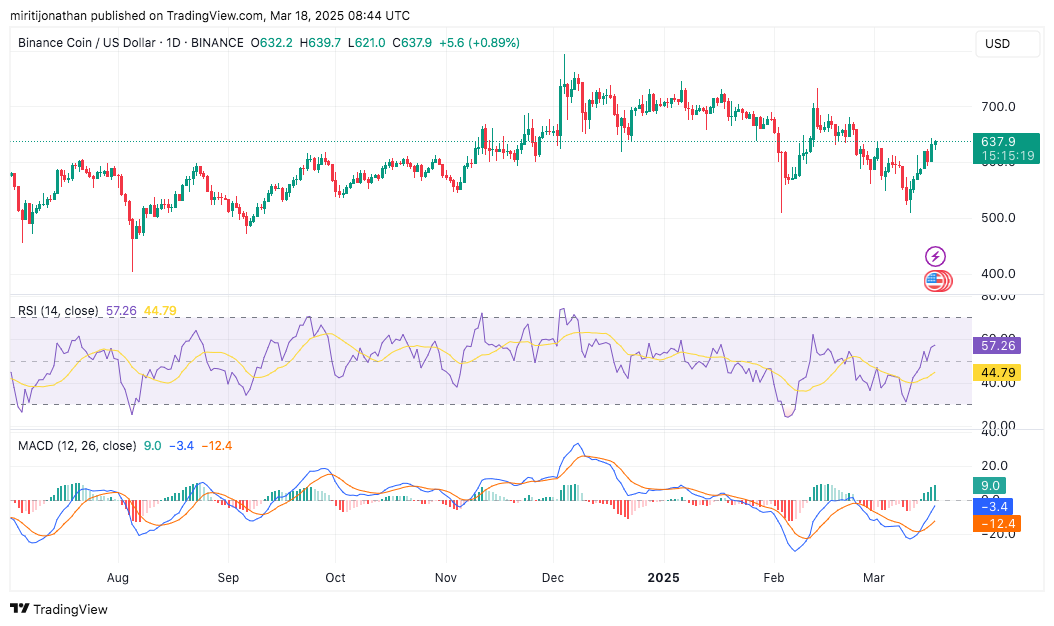Viewport: 1054px width, 626px height.
Task: Click the 2025 label on time axis
Action: (663, 578)
